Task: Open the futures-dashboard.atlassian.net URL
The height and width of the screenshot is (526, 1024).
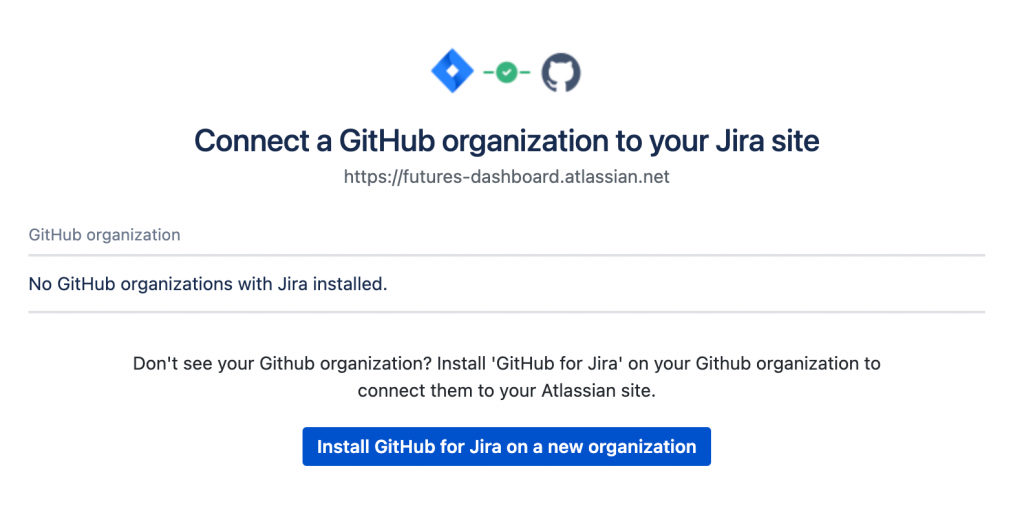Action: click(506, 177)
